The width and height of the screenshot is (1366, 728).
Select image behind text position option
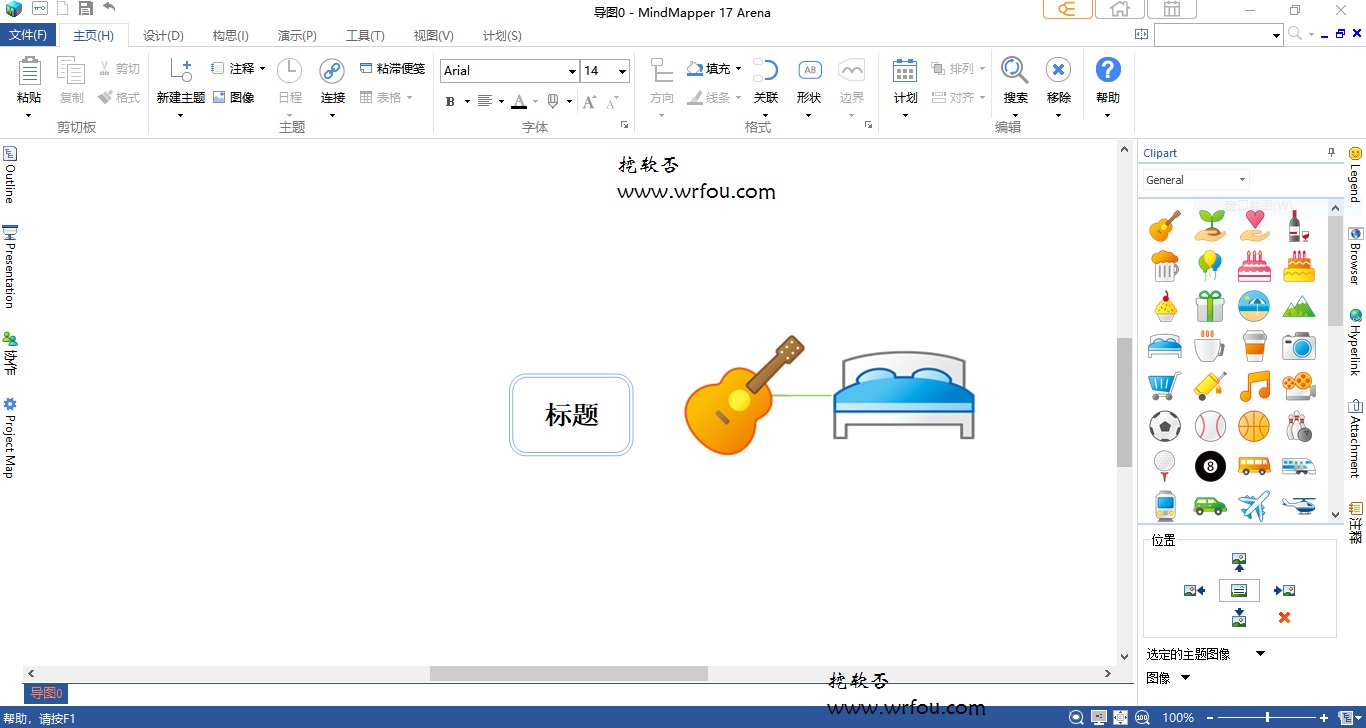[x=1239, y=591]
